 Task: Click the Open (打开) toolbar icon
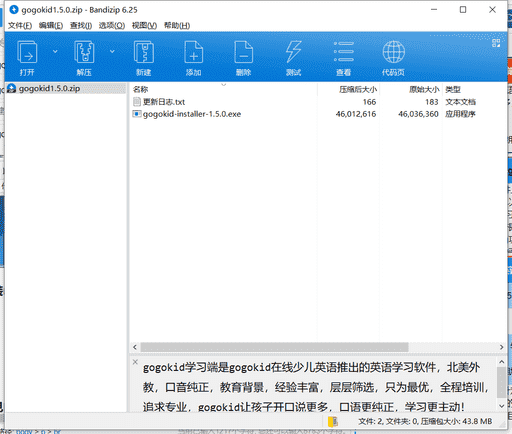pos(27,52)
